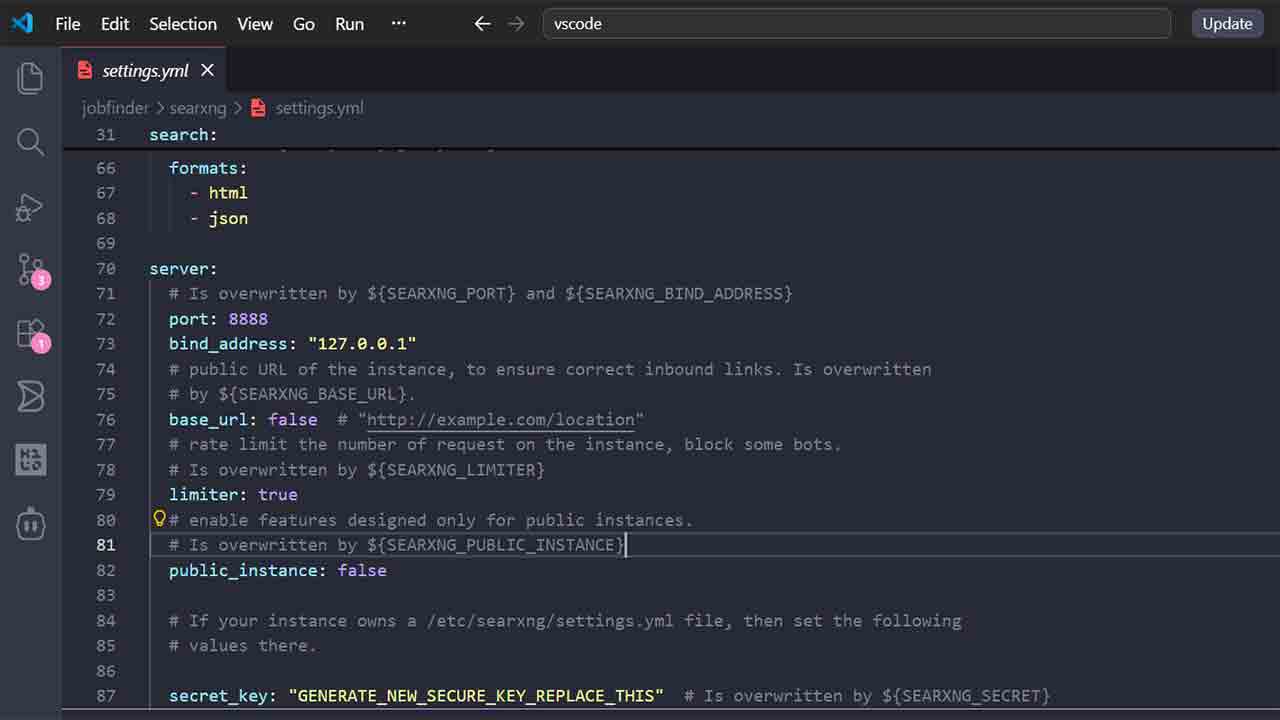Click the /etc/searxng/settings.yml comment on line 84
1280x720 pixels.
pyautogui.click(x=550, y=621)
